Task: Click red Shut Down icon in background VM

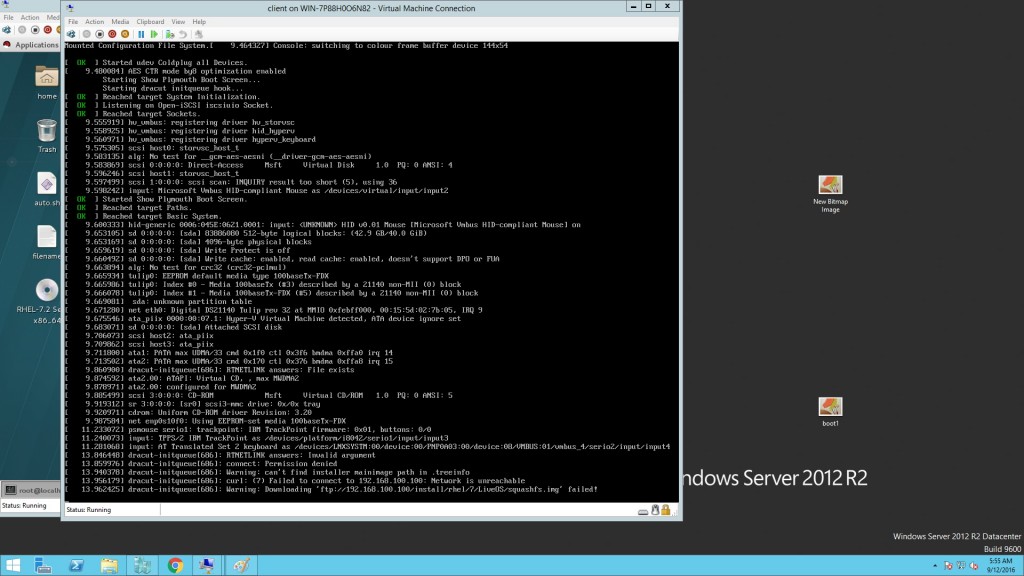Action: click(x=48, y=30)
